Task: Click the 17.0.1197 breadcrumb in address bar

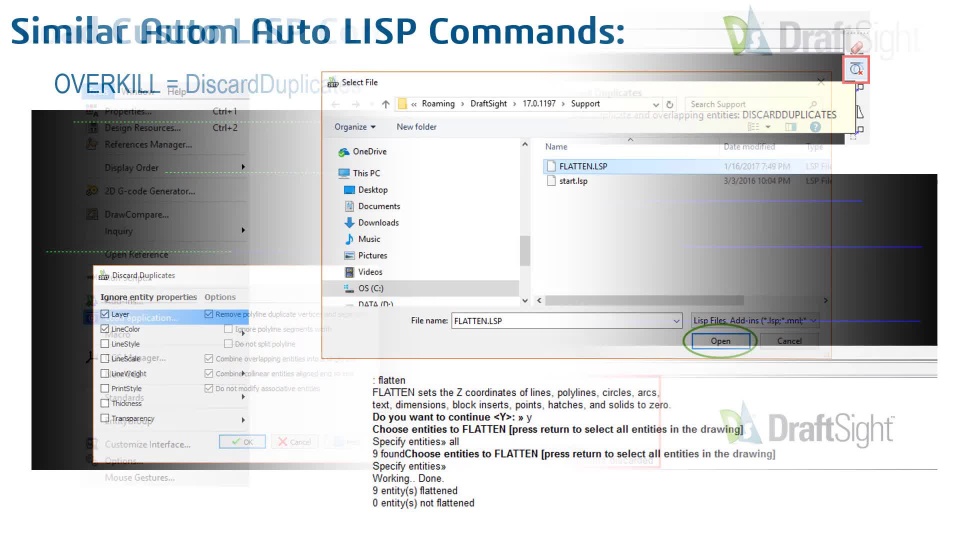Action: (539, 104)
